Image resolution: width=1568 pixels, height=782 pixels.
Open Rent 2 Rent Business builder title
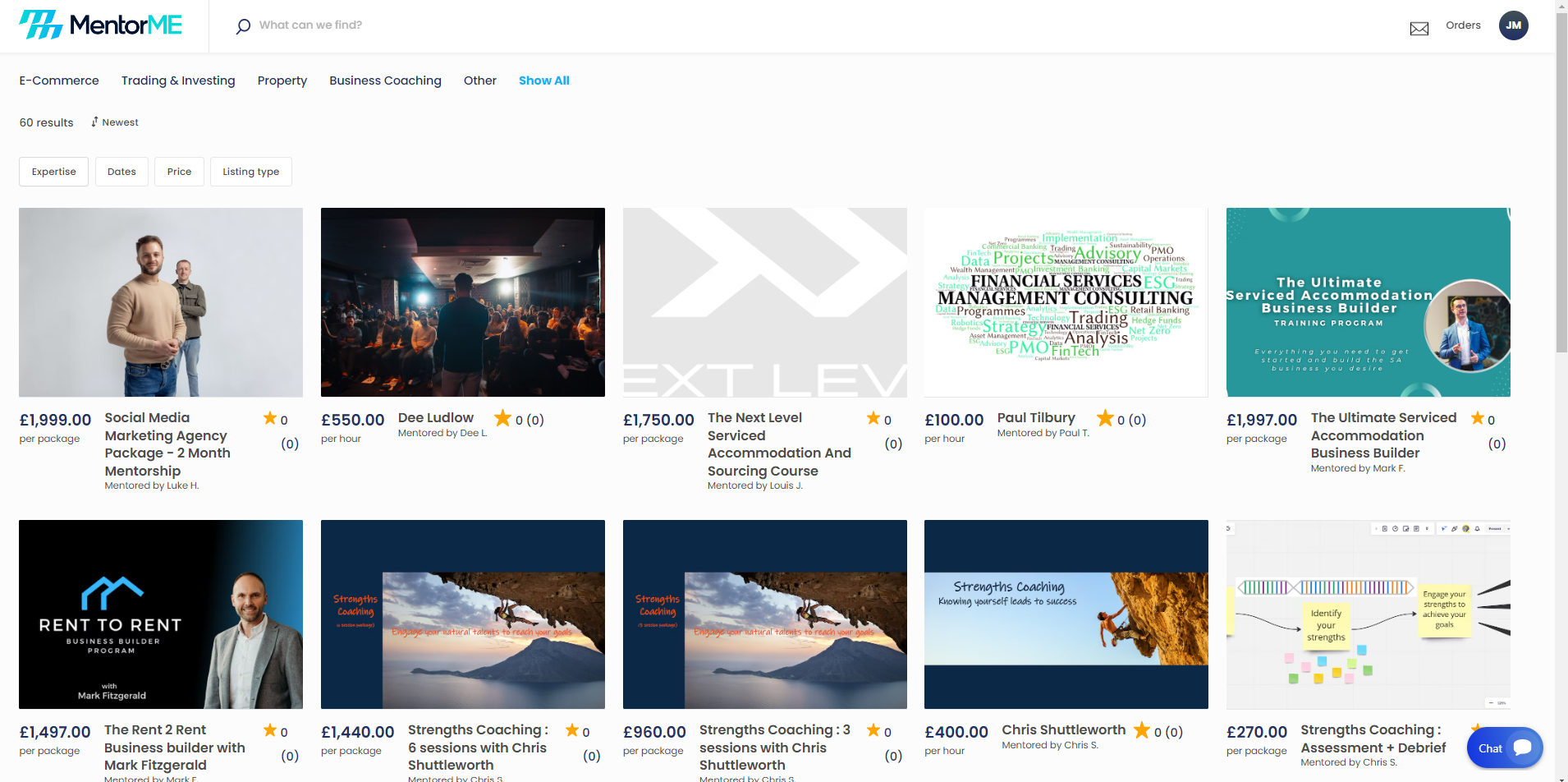(175, 747)
